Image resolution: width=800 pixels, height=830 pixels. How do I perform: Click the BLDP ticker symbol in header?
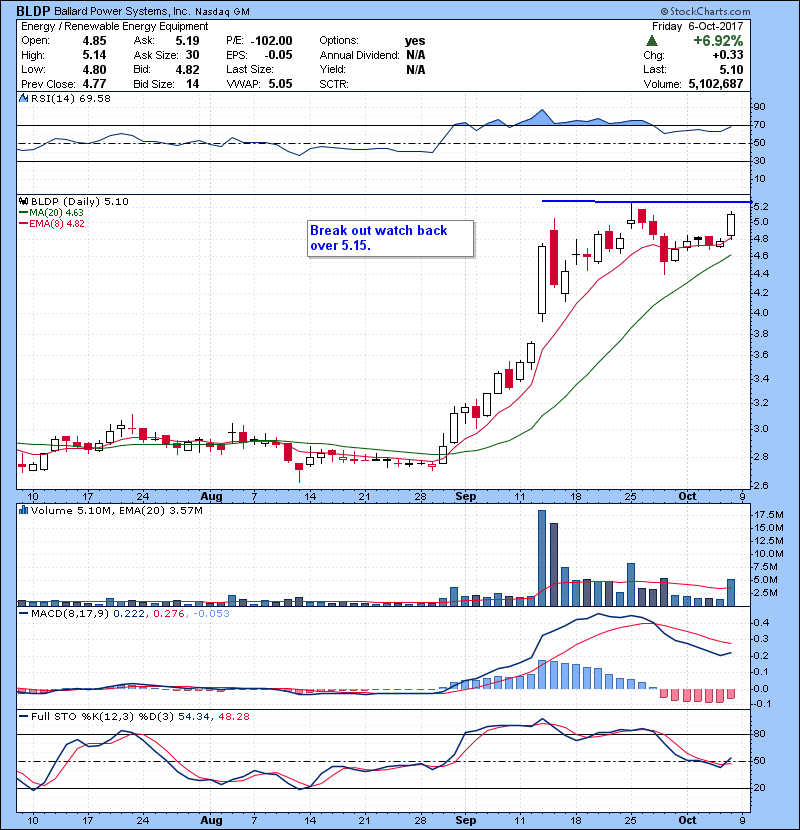tap(33, 11)
